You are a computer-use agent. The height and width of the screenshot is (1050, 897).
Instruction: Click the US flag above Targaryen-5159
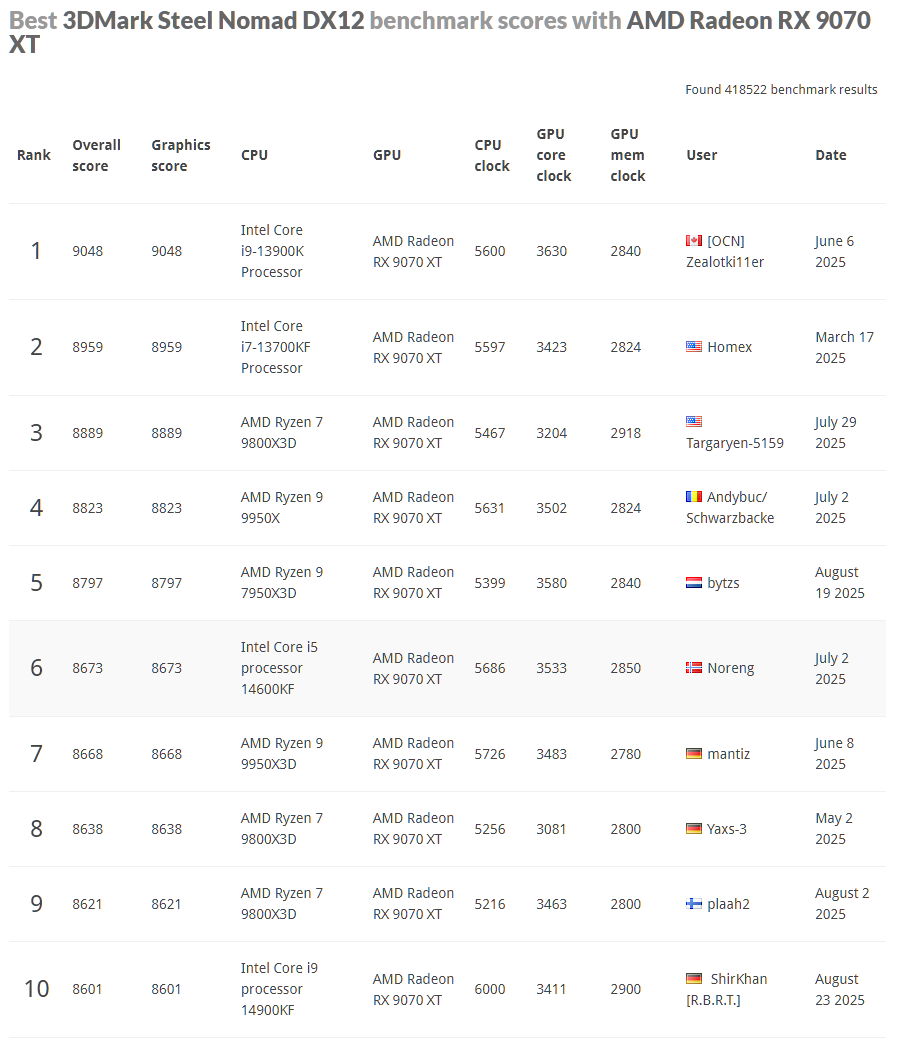[694, 422]
